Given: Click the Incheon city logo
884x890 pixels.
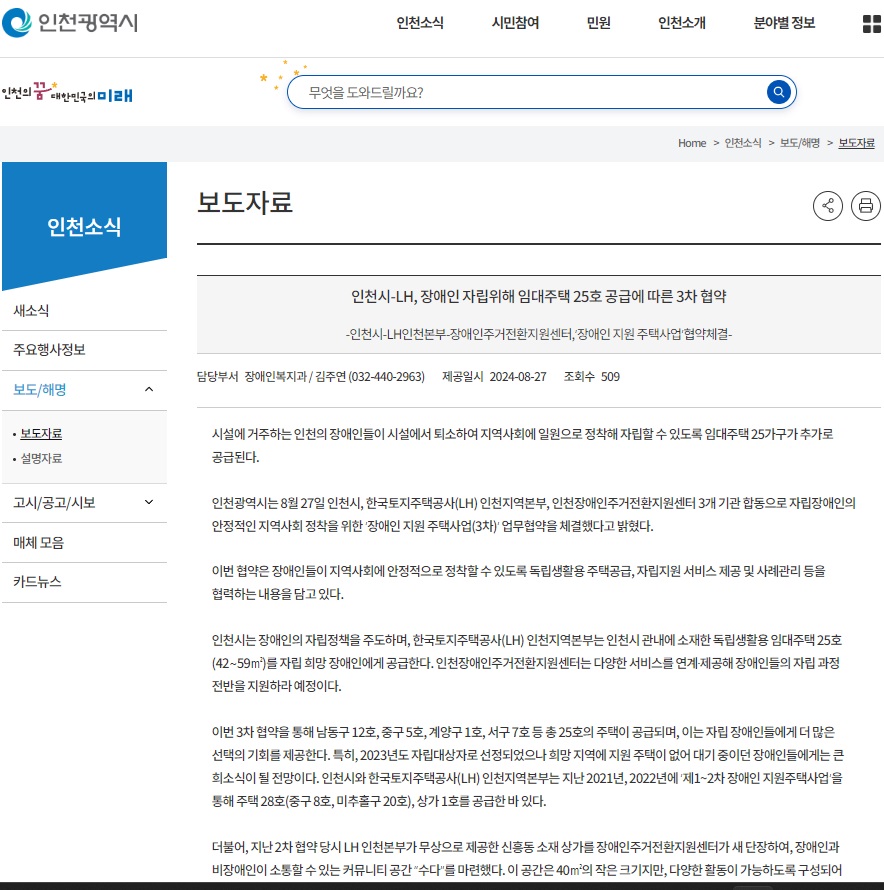Looking at the screenshot, I should [x=70, y=23].
